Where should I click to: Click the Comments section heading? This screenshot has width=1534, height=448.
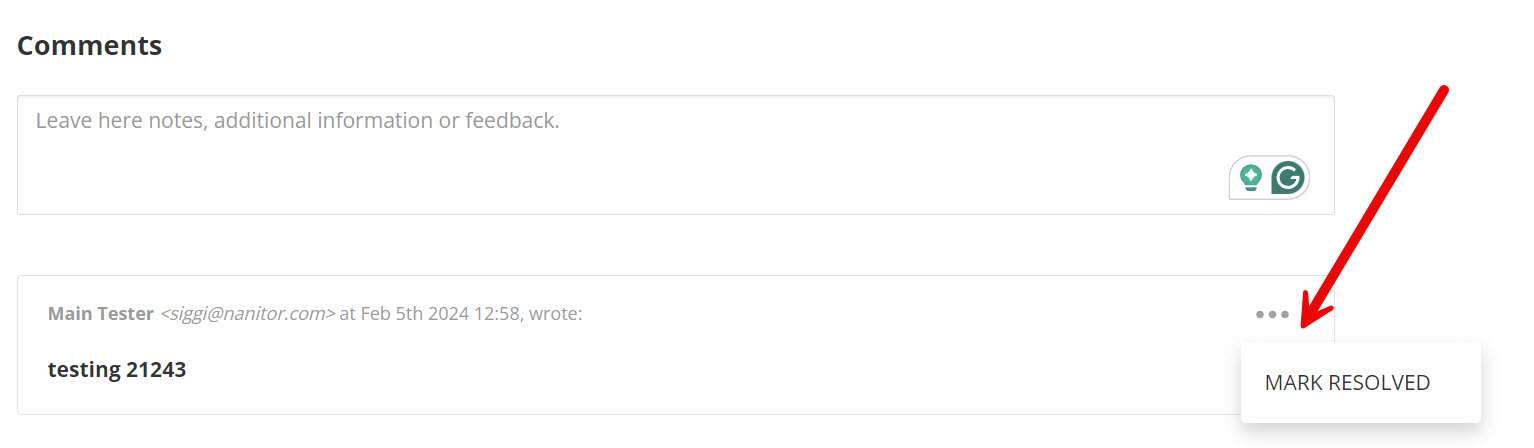90,45
